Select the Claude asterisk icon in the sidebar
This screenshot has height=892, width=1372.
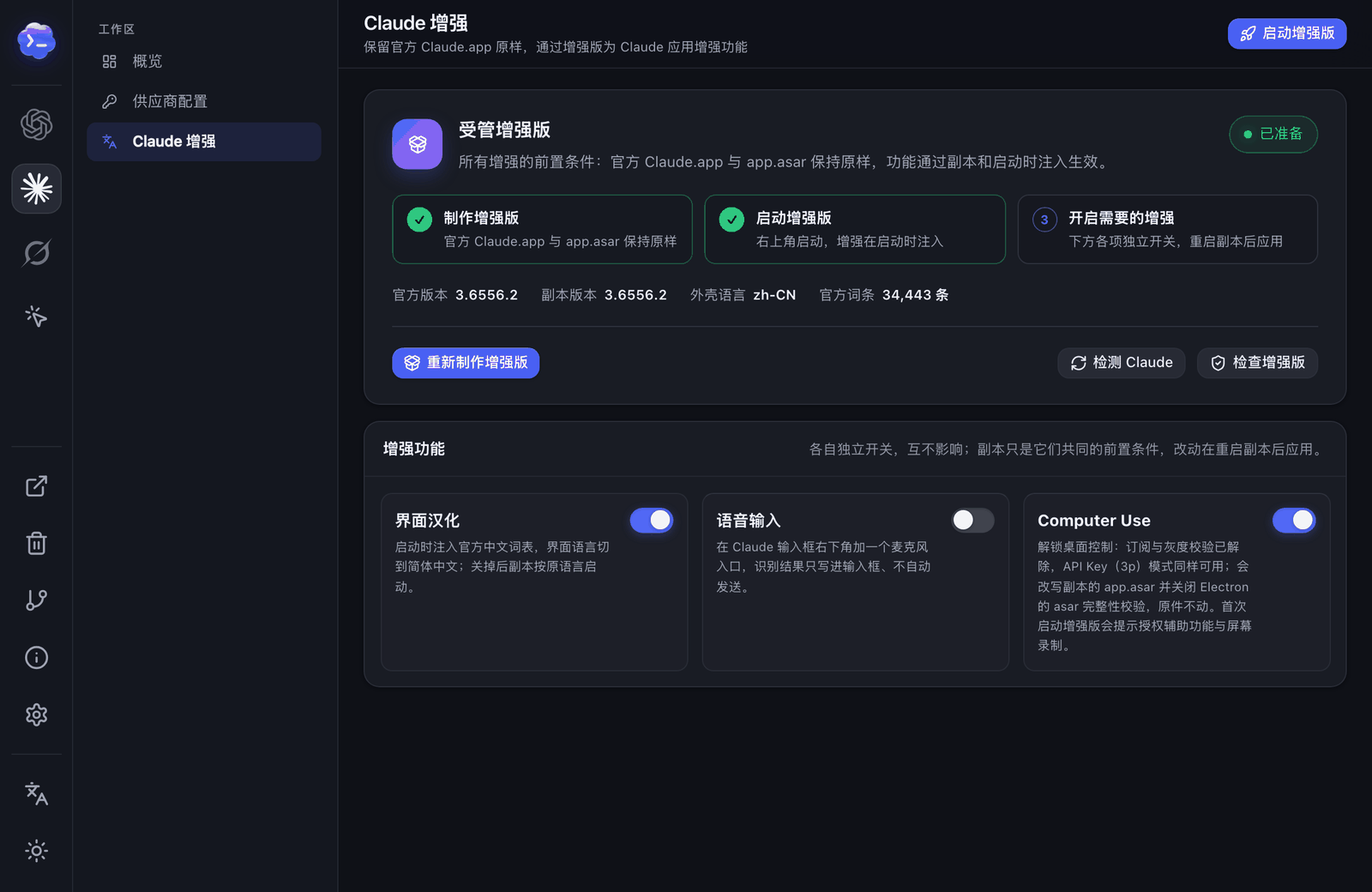[36, 189]
